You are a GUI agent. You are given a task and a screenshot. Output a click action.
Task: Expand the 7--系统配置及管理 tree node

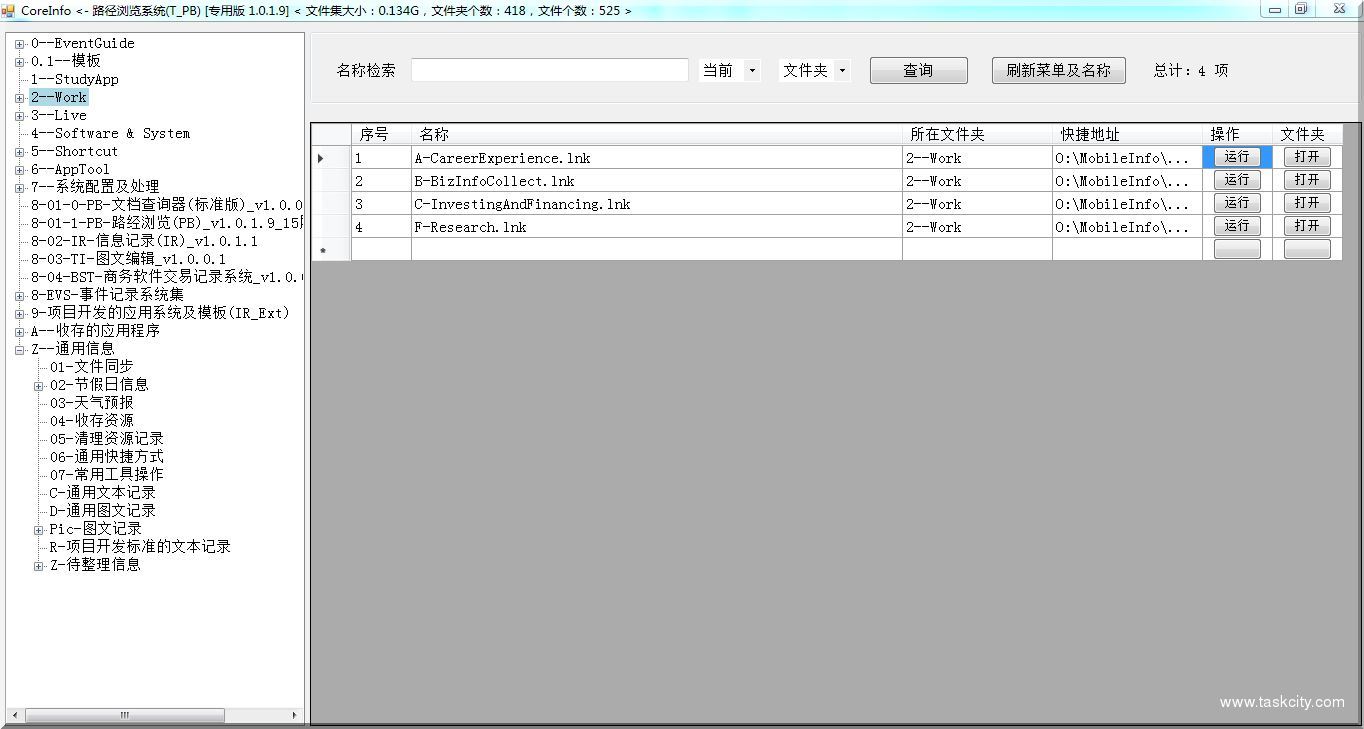pyautogui.click(x=17, y=186)
